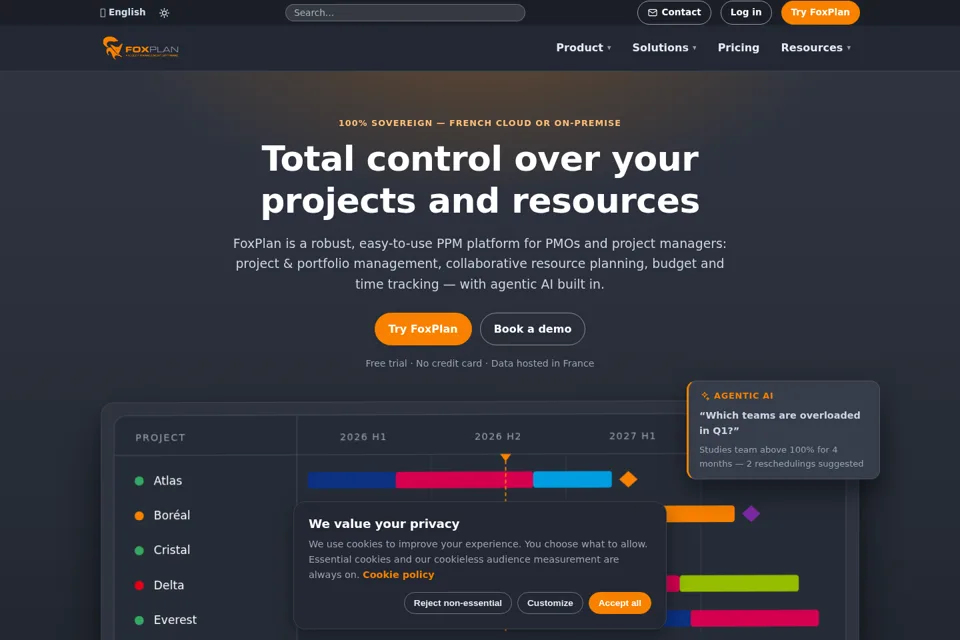Toggle the light/dark theme sun icon
This screenshot has width=960, height=640.
pos(164,13)
